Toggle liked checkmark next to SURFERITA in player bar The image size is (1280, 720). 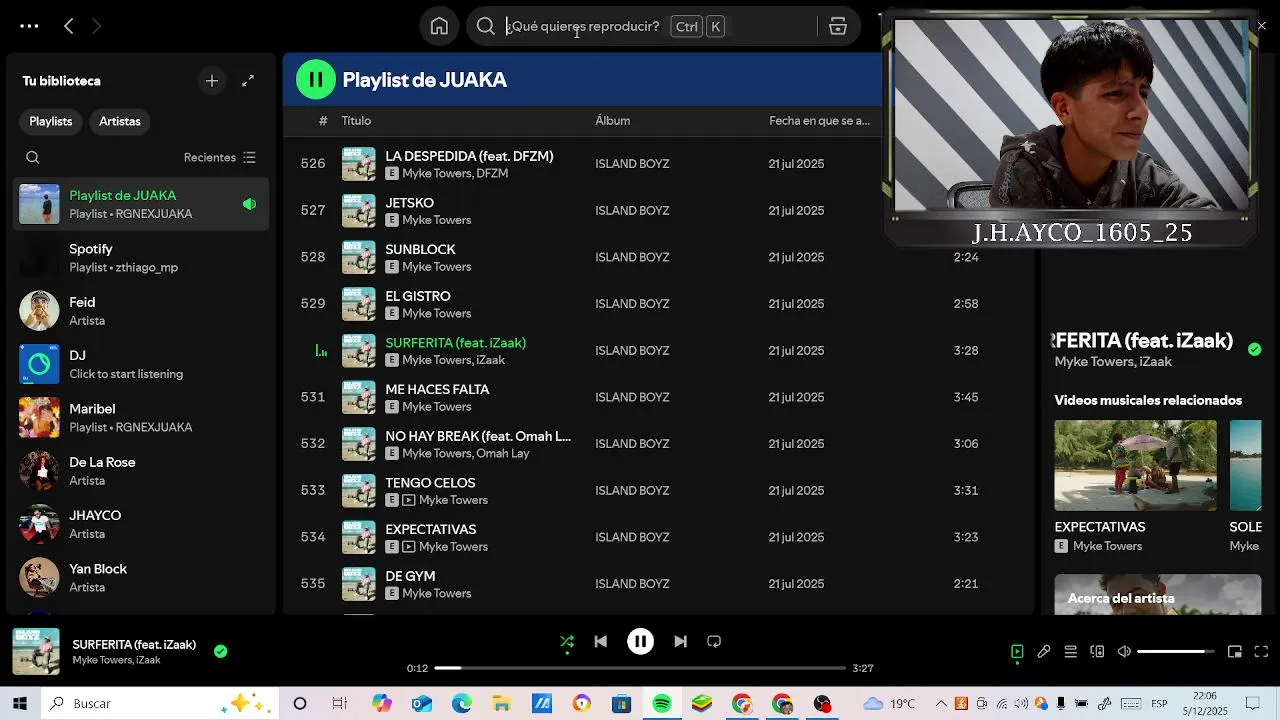[x=221, y=651]
